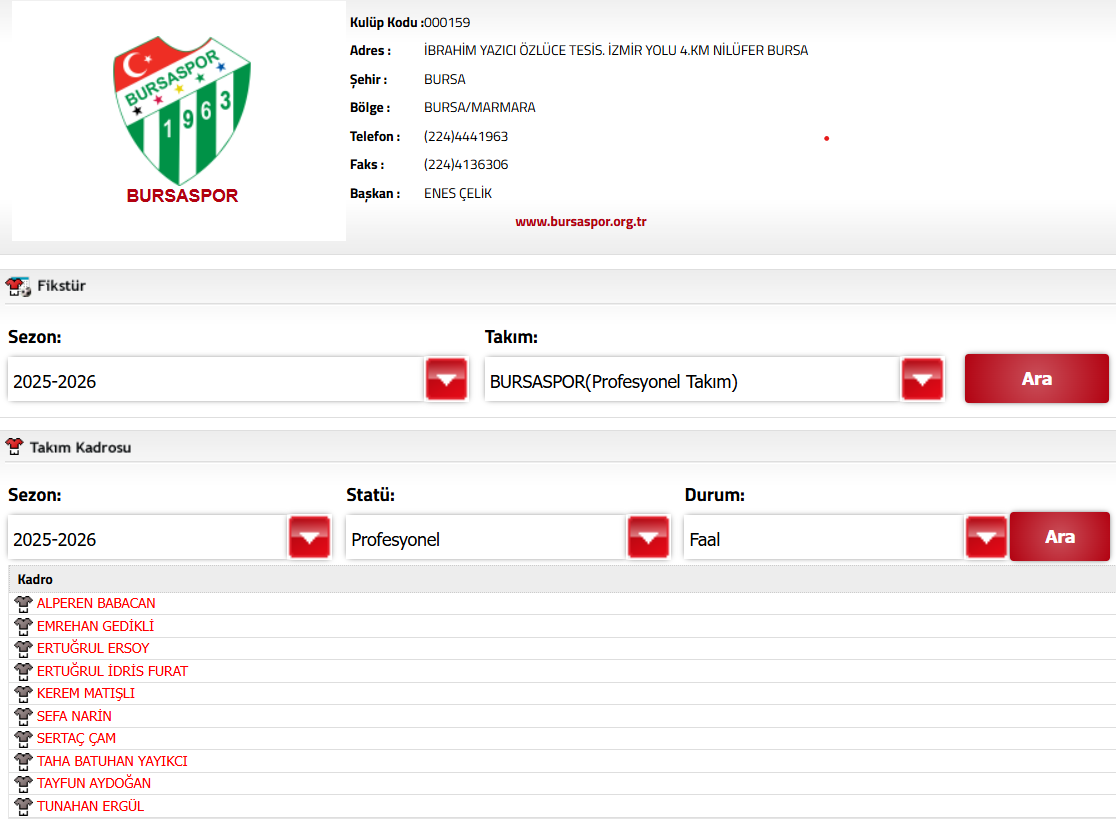This screenshot has width=1116, height=825.
Task: Click the region value BURSA/MARMARA
Action: [x=480, y=107]
